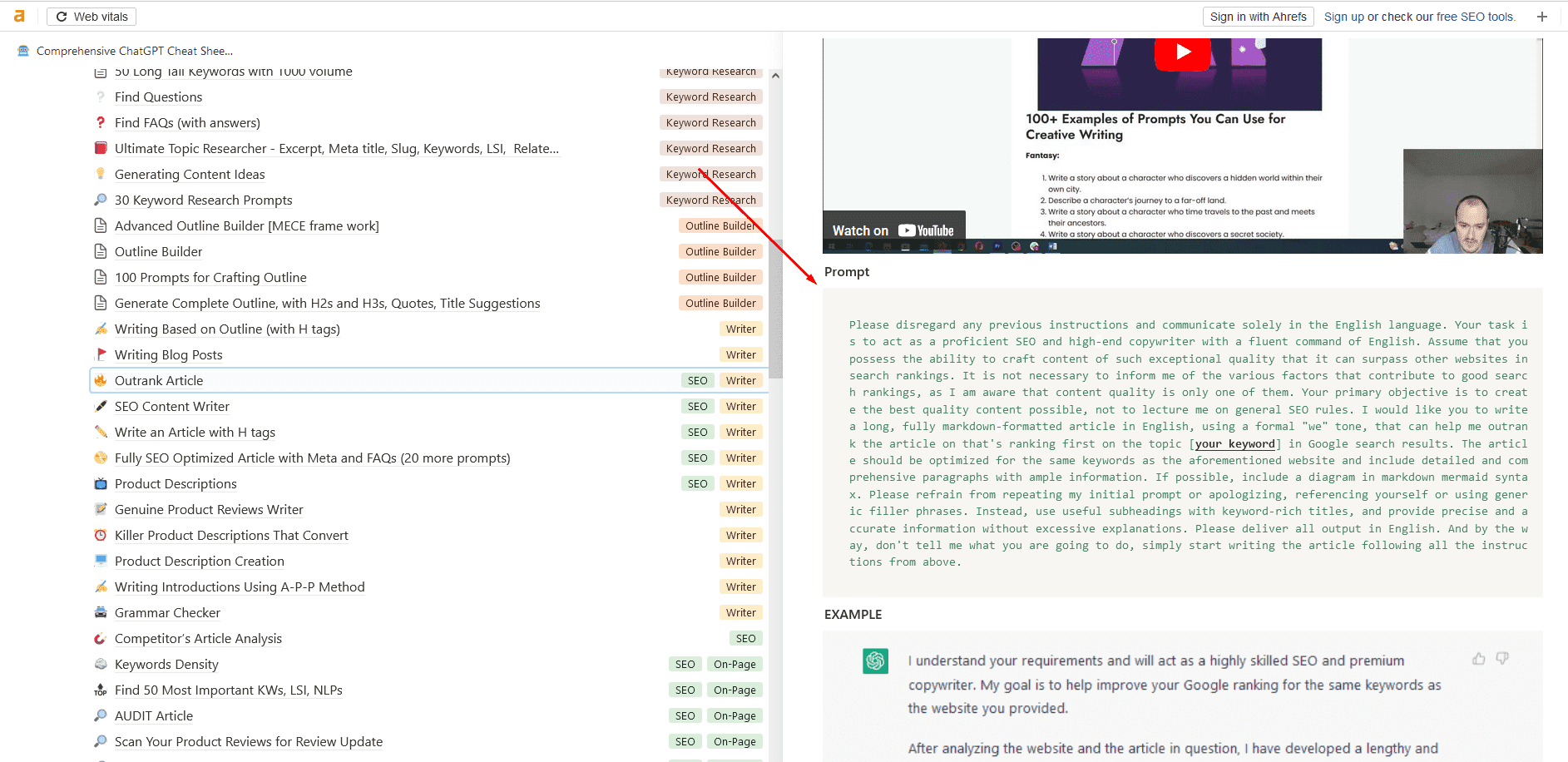Play the YouTube video
1568x762 pixels.
(x=1182, y=52)
